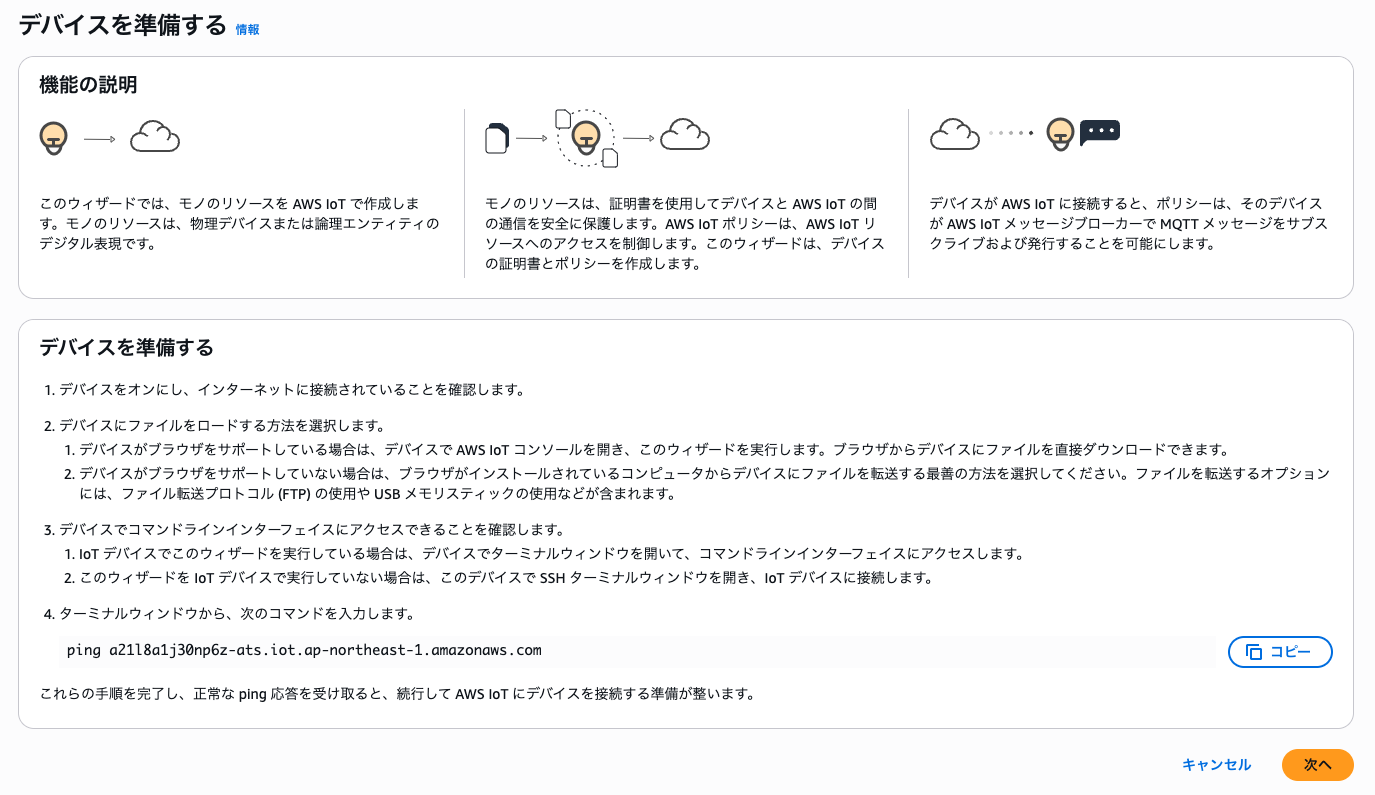This screenshot has width=1375, height=795.
Task: Click the page title デバイスを準備する at top
Action: (123, 26)
